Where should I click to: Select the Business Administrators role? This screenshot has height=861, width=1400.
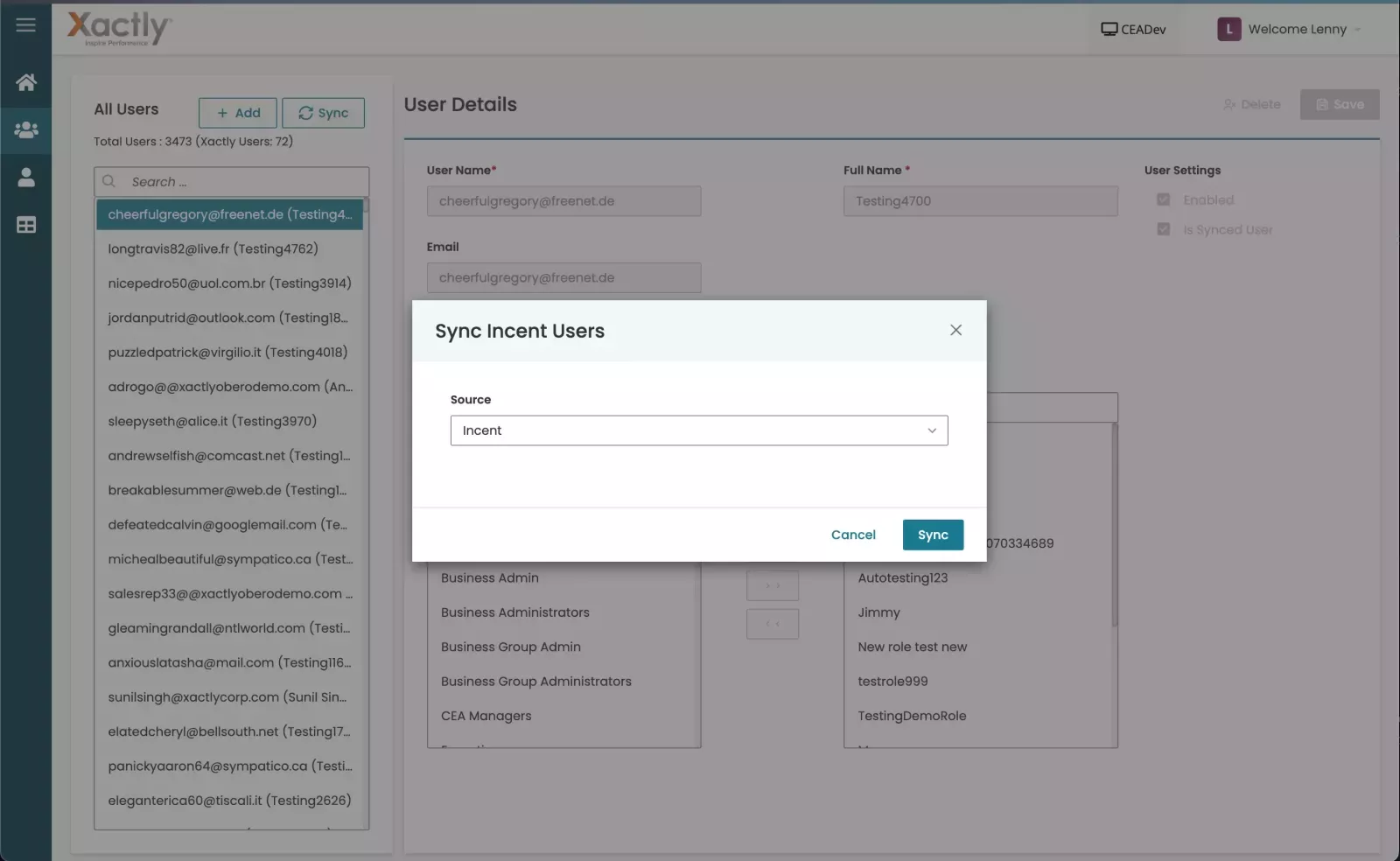(x=562, y=612)
